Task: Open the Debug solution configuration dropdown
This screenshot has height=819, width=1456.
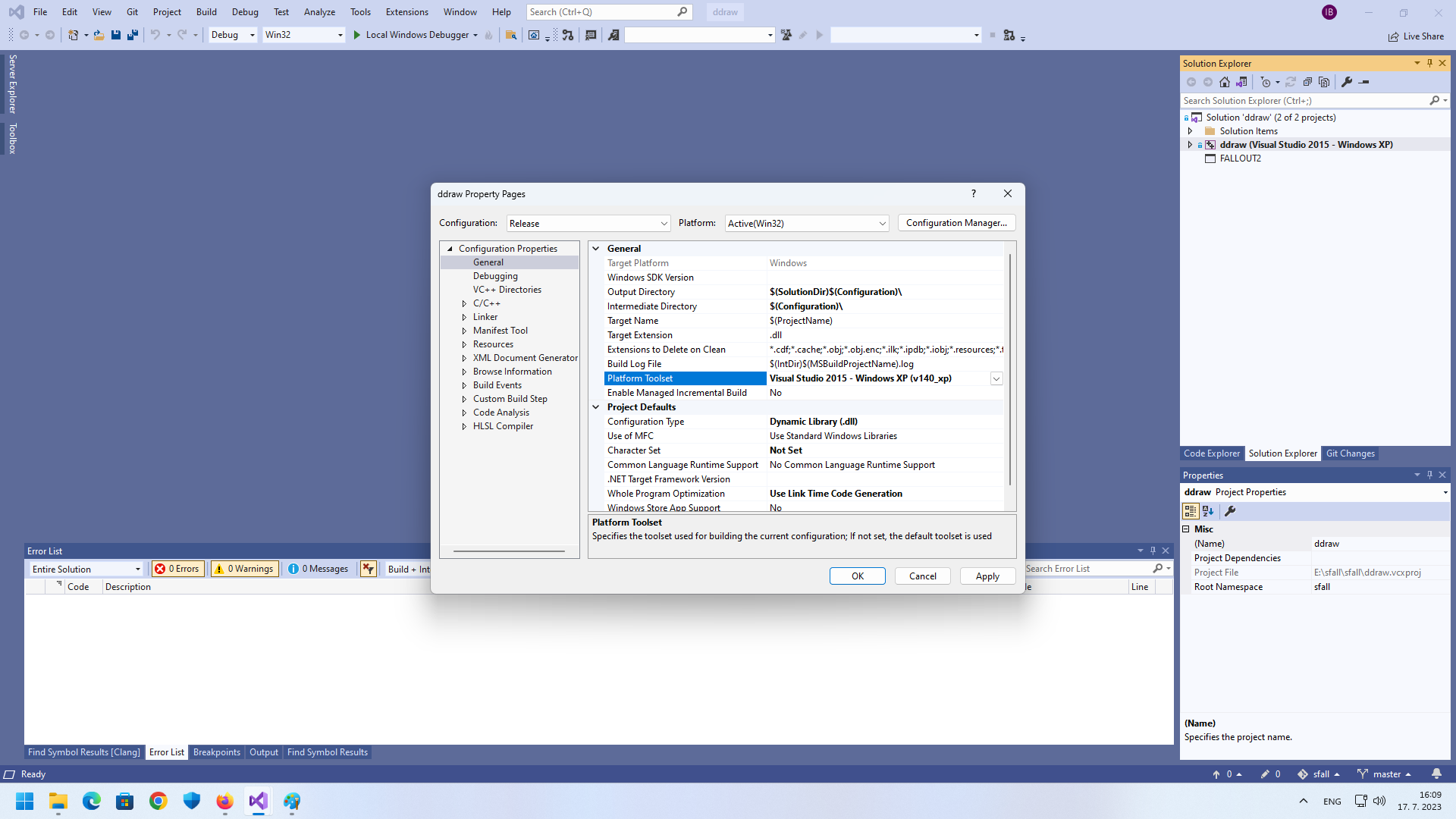Action: [233, 35]
